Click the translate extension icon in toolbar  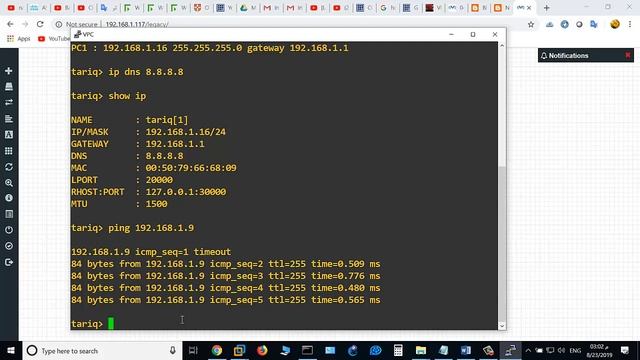click(594, 24)
